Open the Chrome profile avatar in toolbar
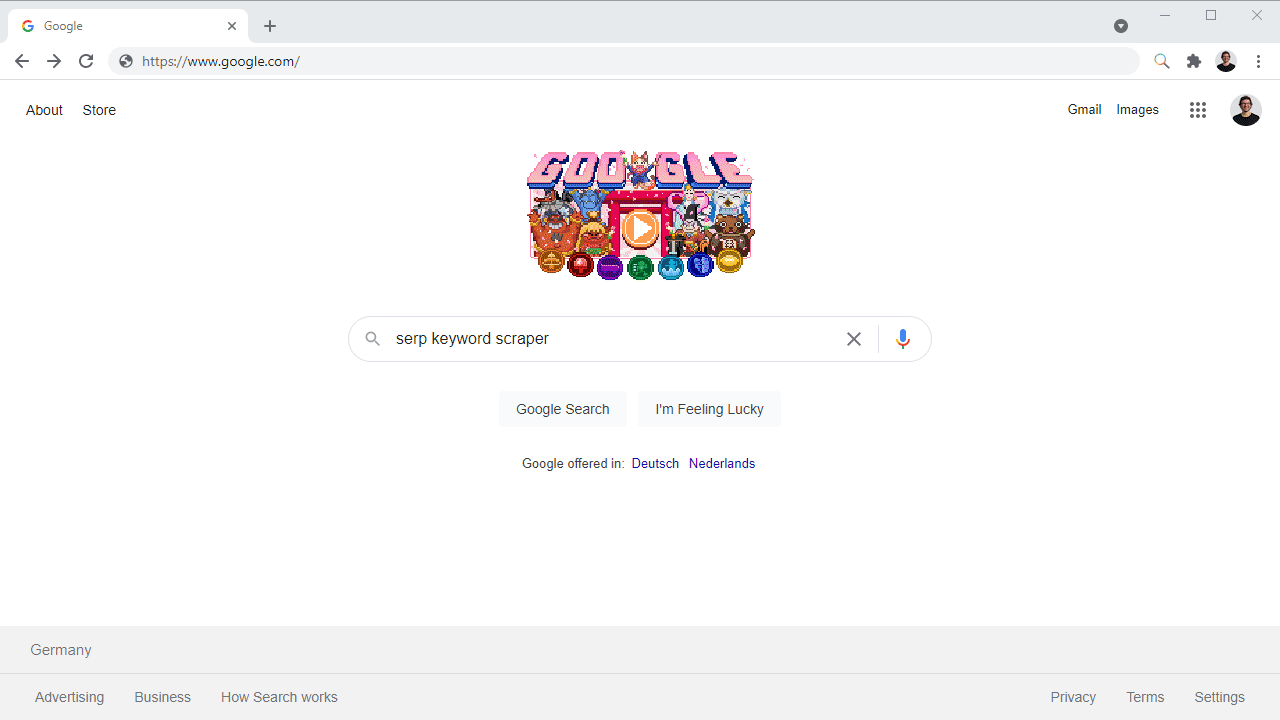 tap(1226, 61)
